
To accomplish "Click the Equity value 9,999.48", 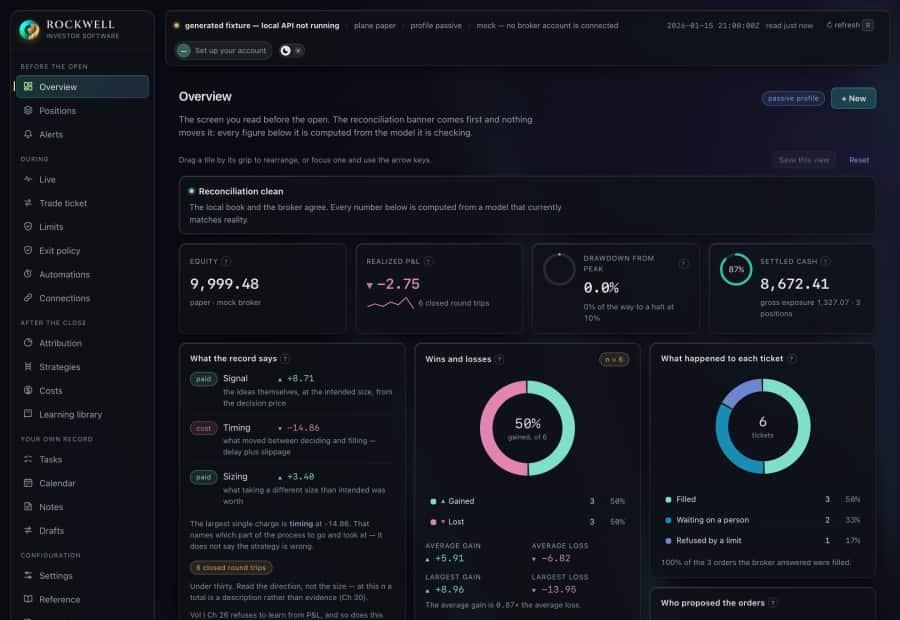I will [x=224, y=284].
